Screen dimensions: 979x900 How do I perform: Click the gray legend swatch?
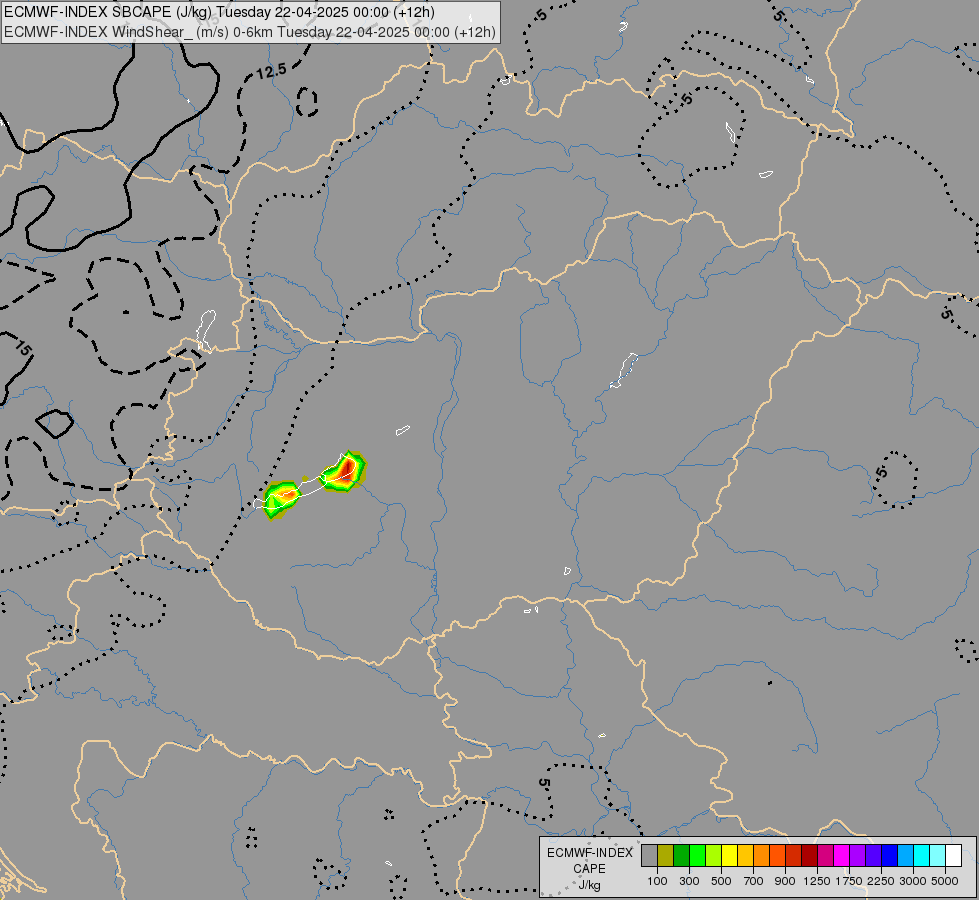coord(649,855)
